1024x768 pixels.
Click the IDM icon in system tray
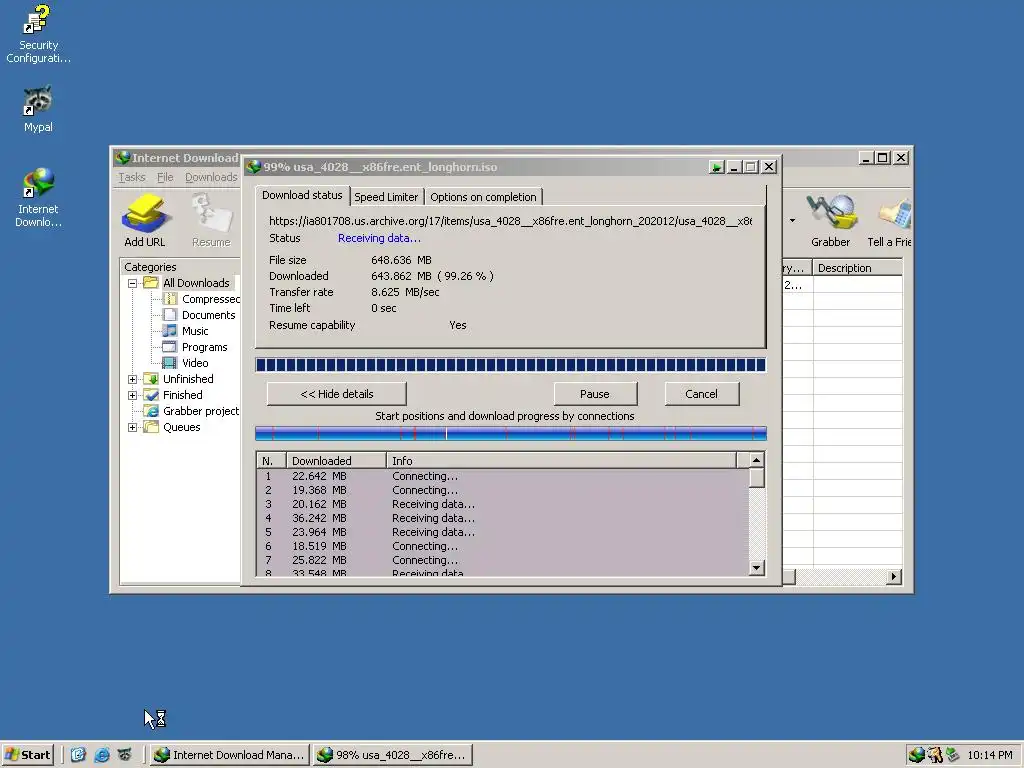916,755
